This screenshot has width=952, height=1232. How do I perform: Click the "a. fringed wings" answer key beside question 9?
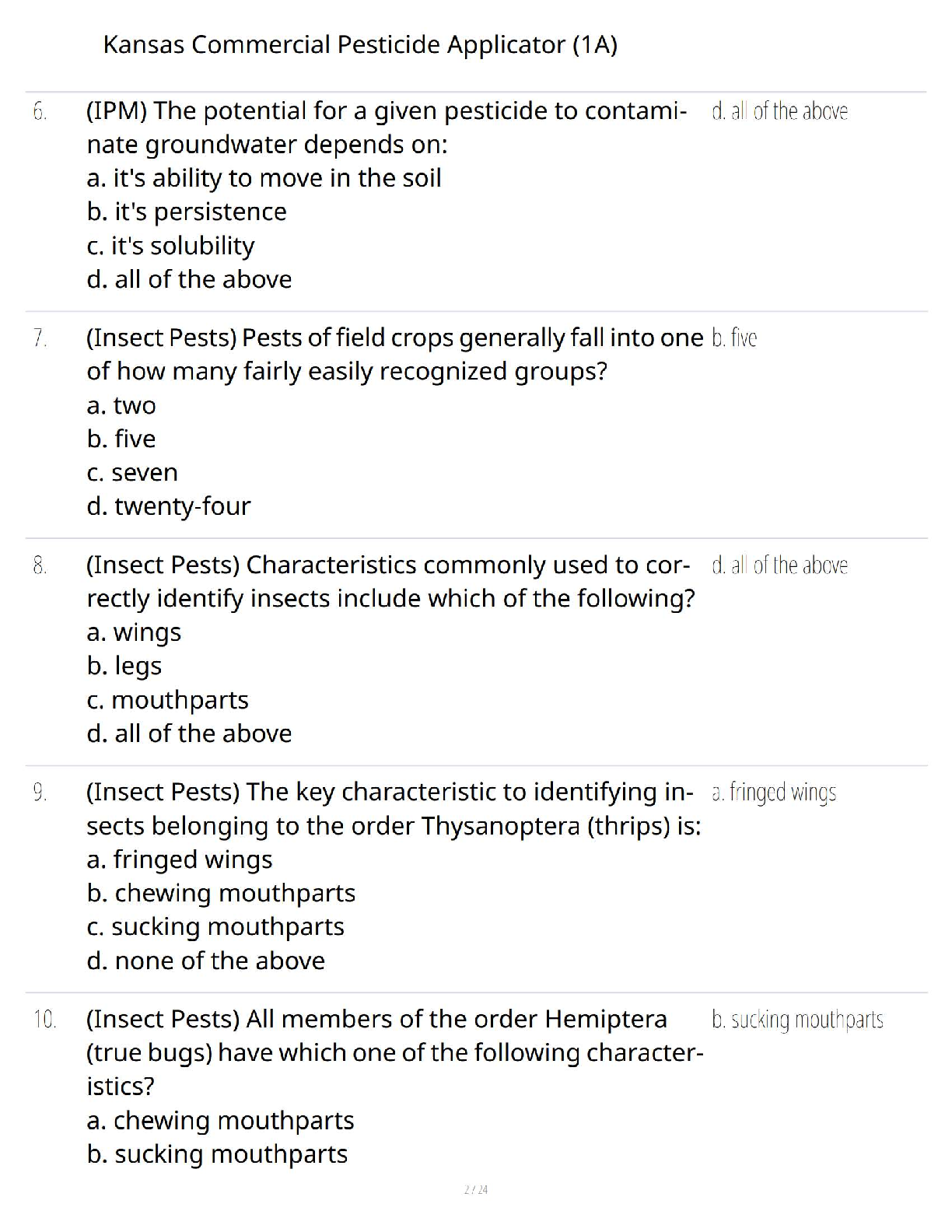point(773,793)
